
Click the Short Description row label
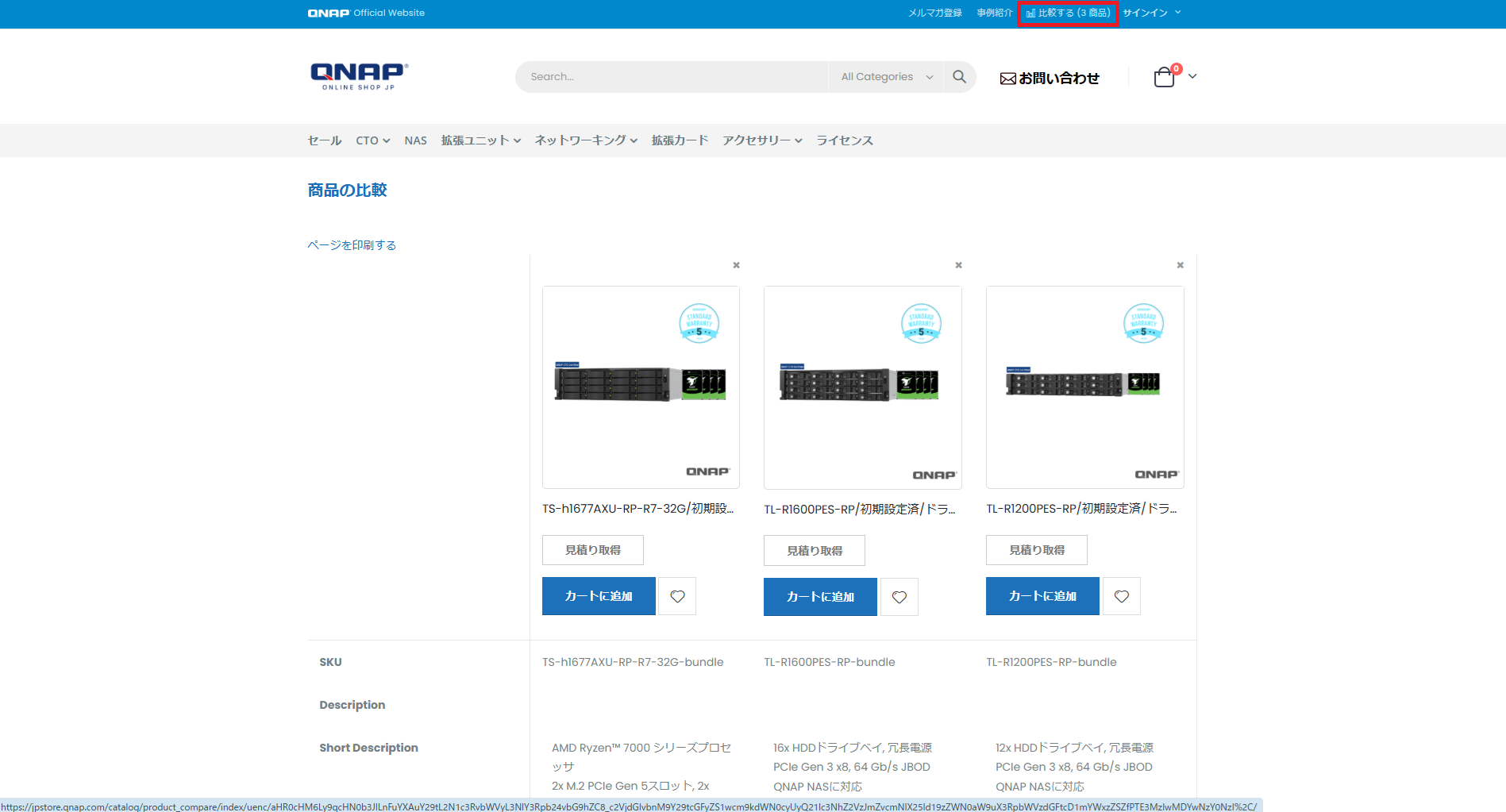coord(368,748)
